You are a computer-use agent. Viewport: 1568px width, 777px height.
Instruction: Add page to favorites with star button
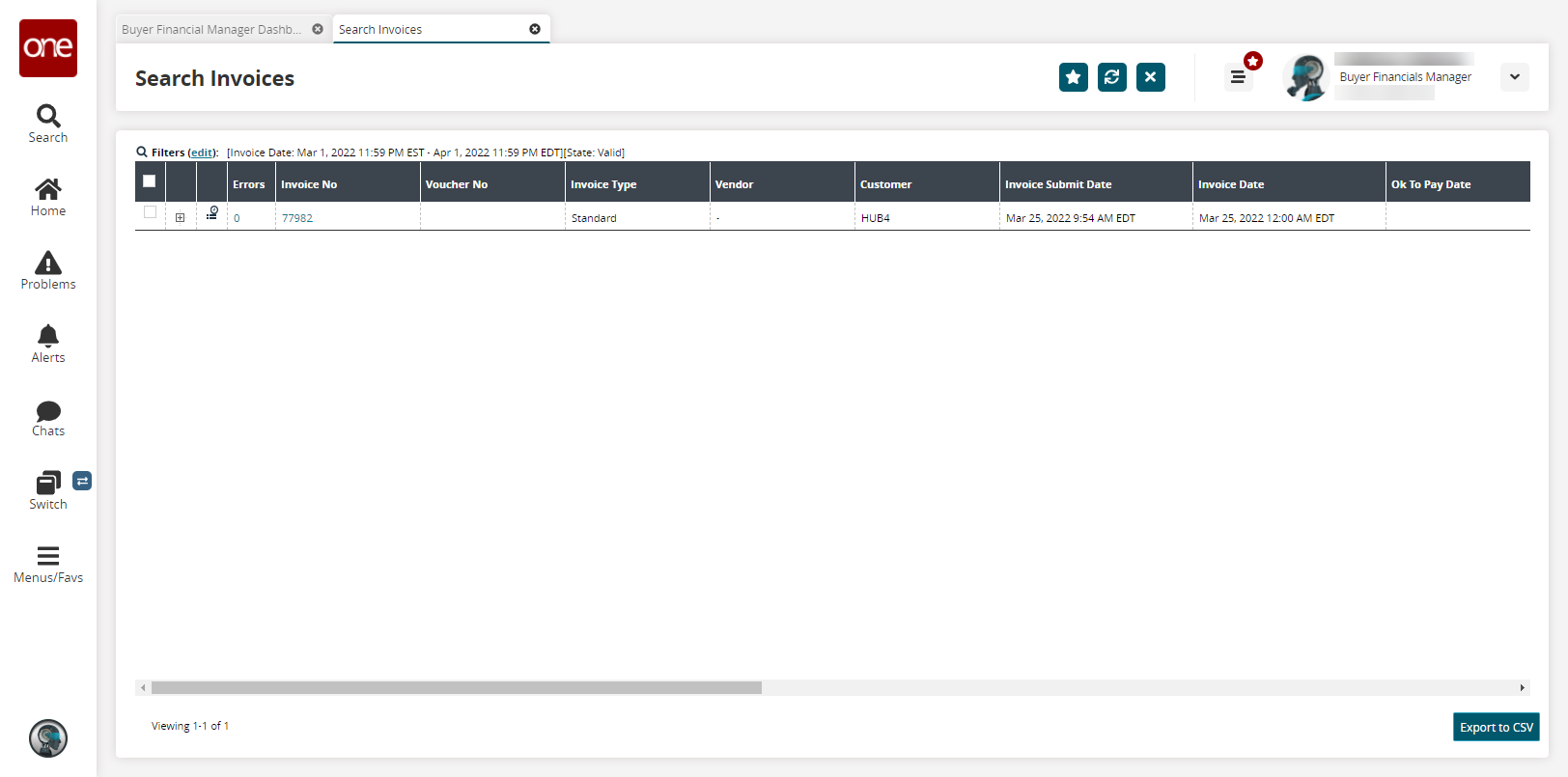click(x=1074, y=77)
